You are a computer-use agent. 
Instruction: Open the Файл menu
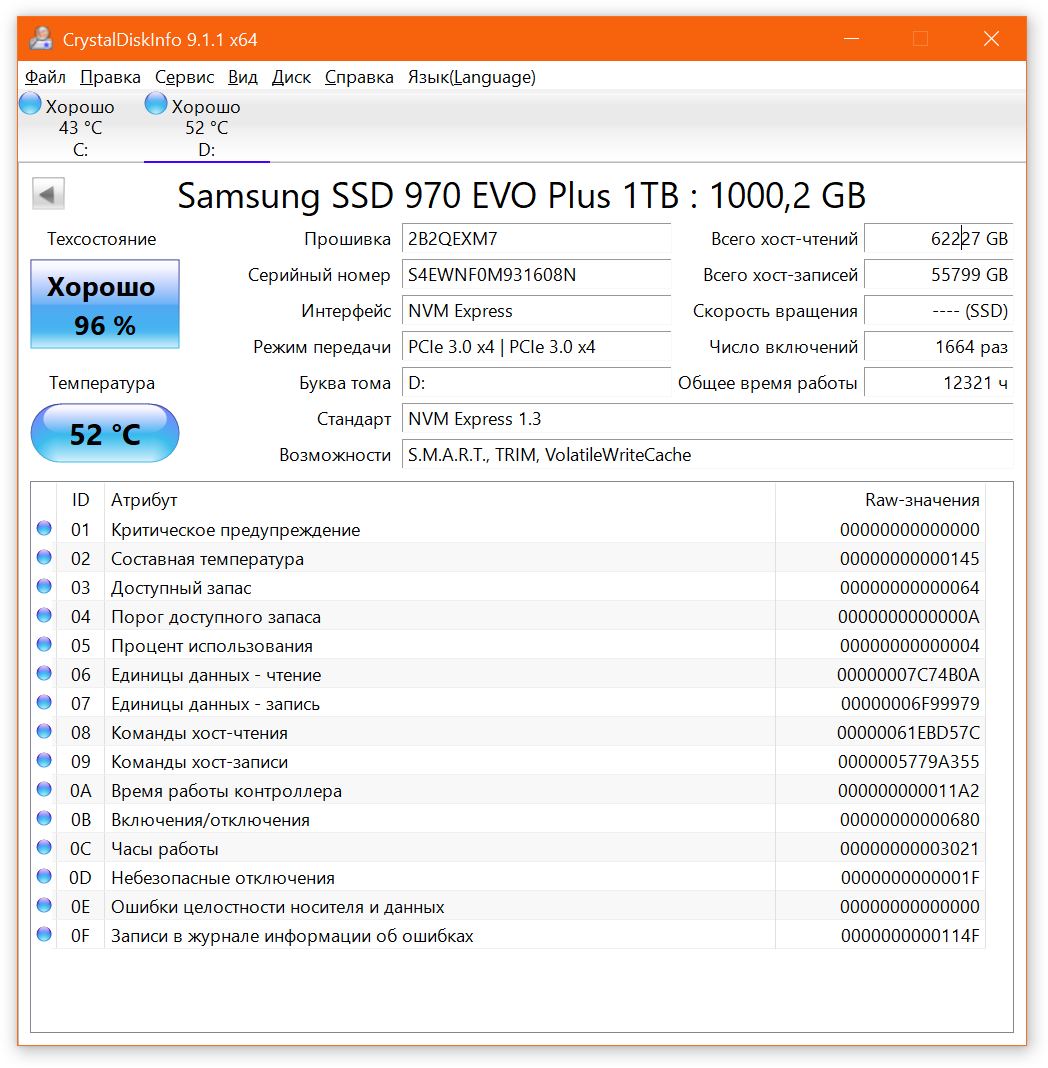click(x=45, y=77)
